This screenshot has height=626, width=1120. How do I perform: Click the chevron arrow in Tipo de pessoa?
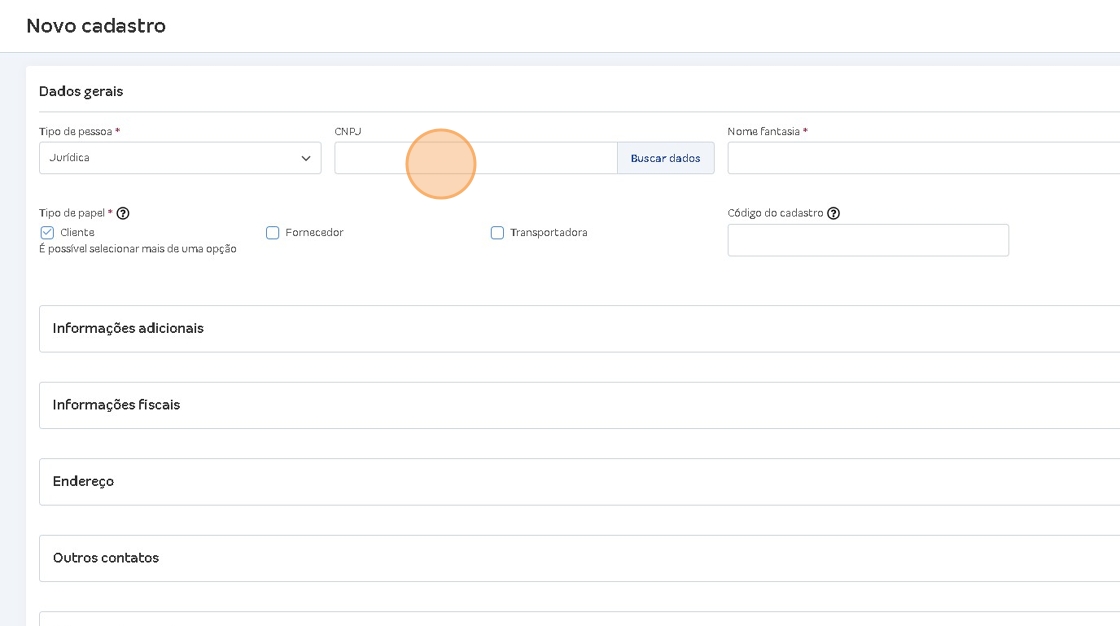coord(306,158)
